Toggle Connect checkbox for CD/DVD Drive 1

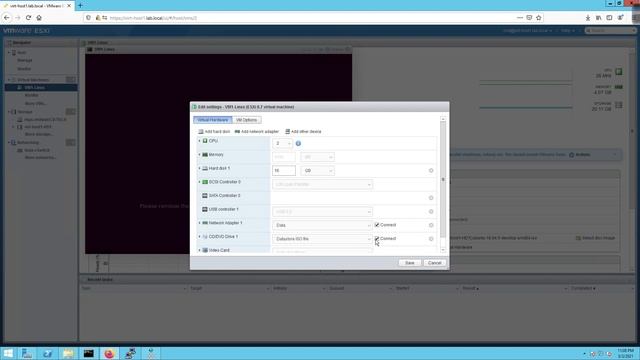point(377,238)
